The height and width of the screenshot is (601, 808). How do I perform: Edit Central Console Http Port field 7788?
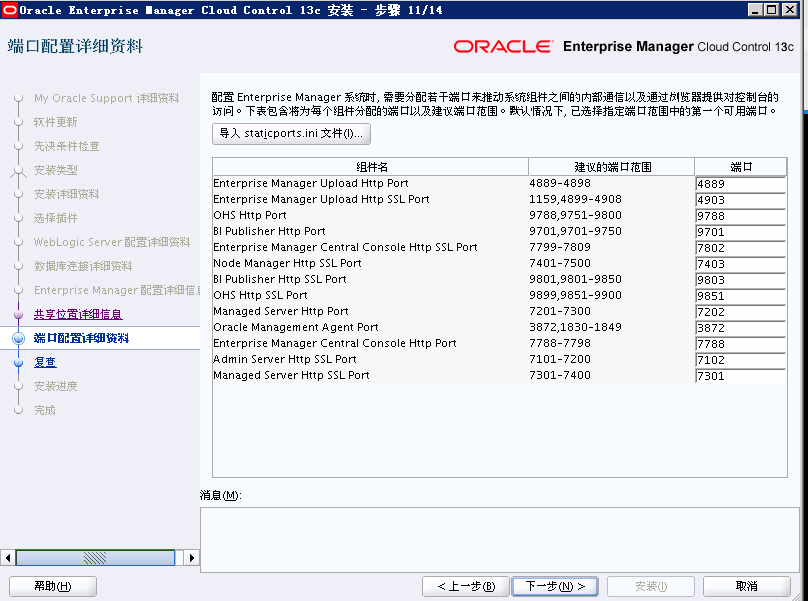coord(740,344)
